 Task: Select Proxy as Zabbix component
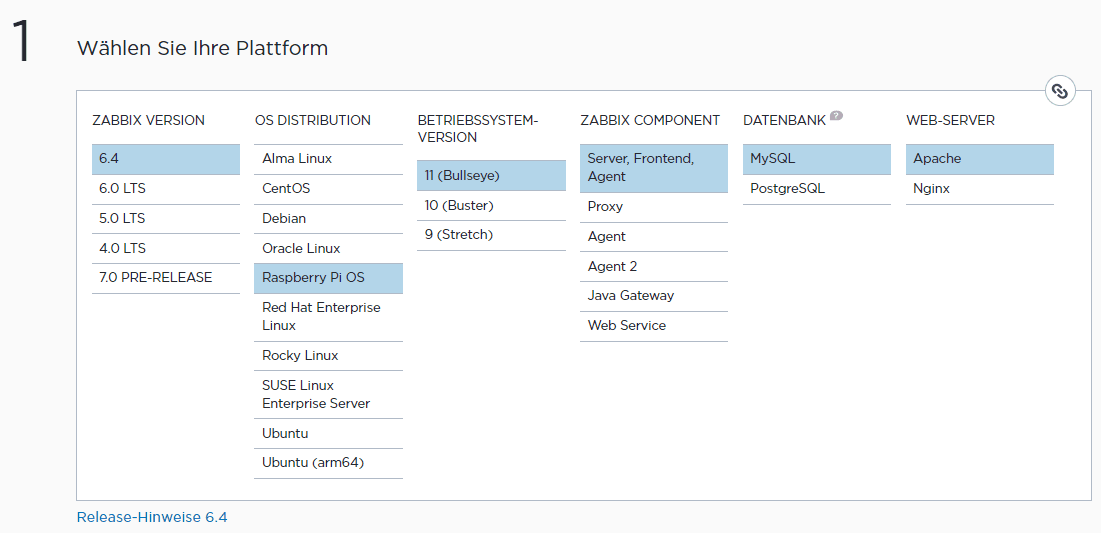[x=653, y=207]
